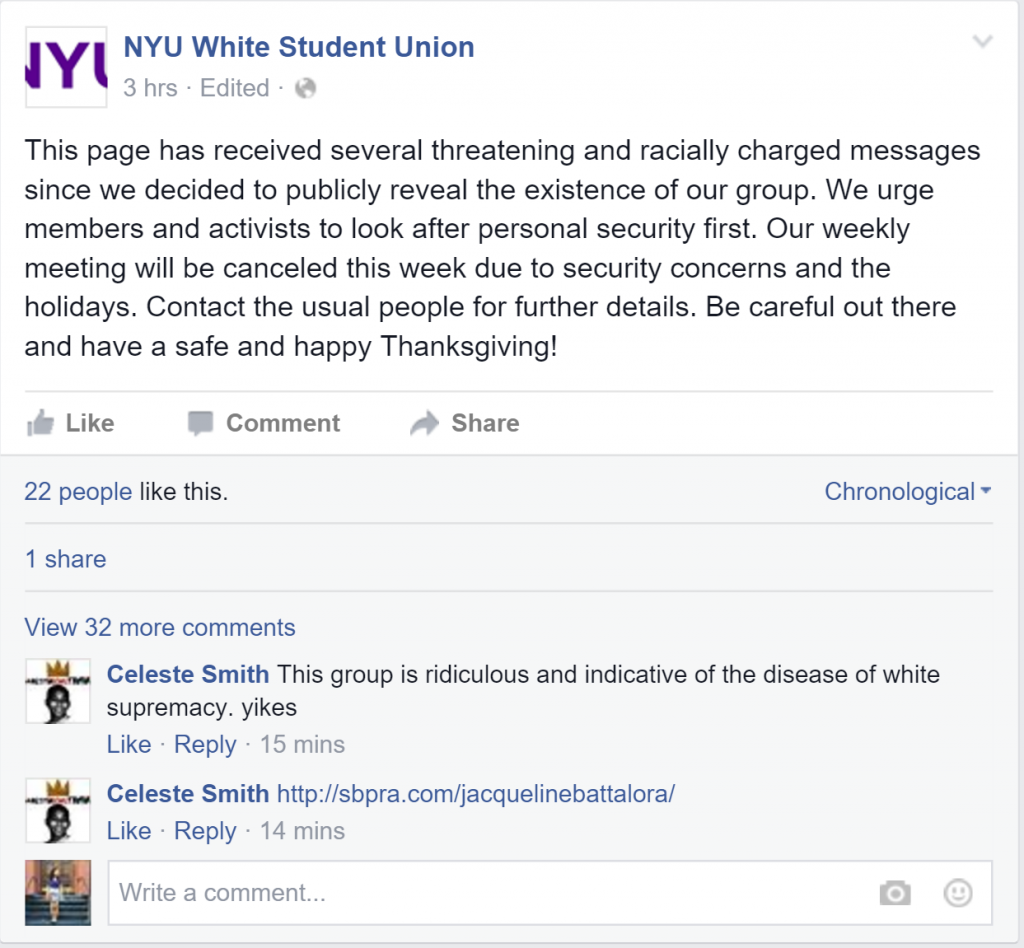Like the 15 mins comment

[x=129, y=744]
